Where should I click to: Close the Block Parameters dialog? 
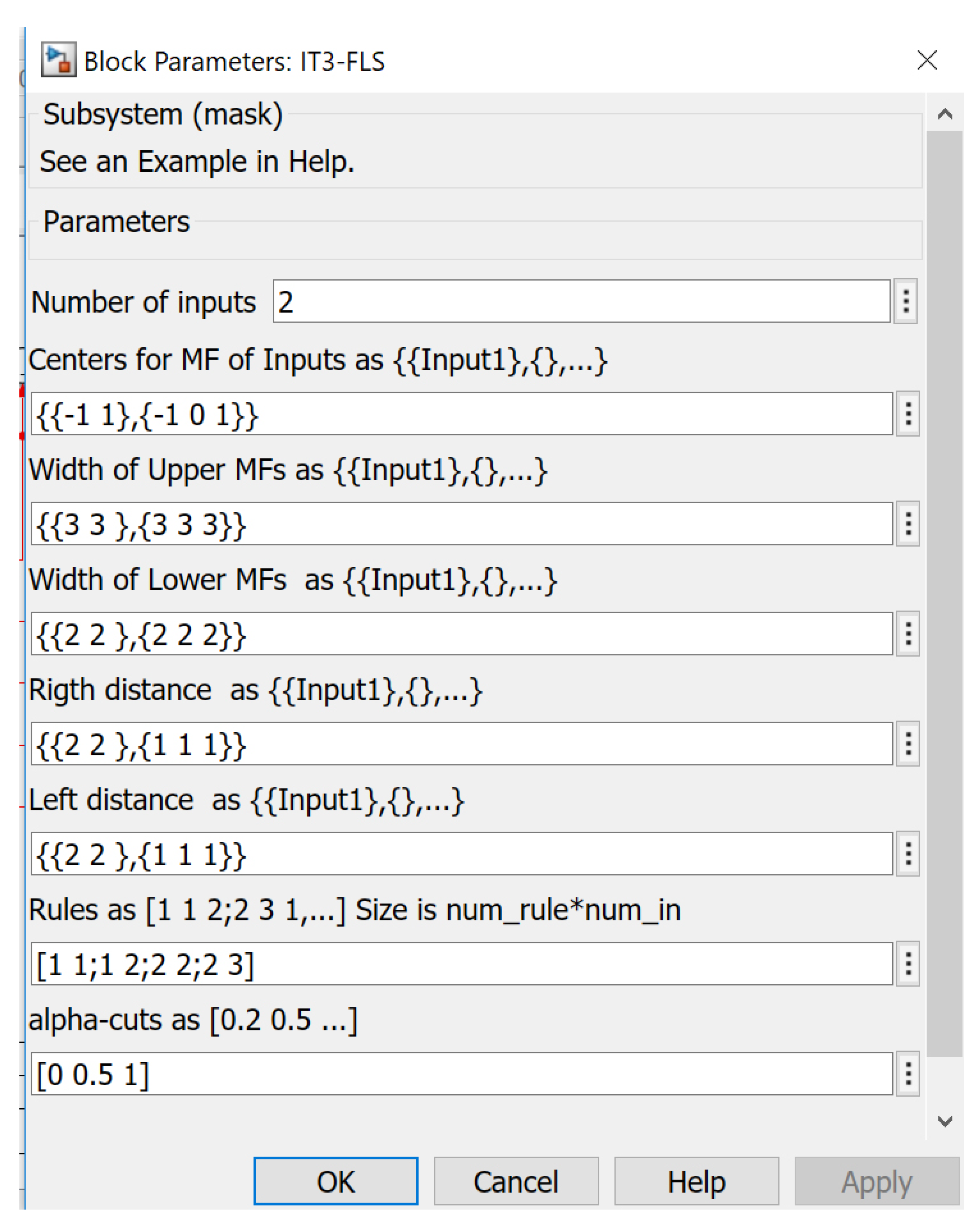click(926, 60)
